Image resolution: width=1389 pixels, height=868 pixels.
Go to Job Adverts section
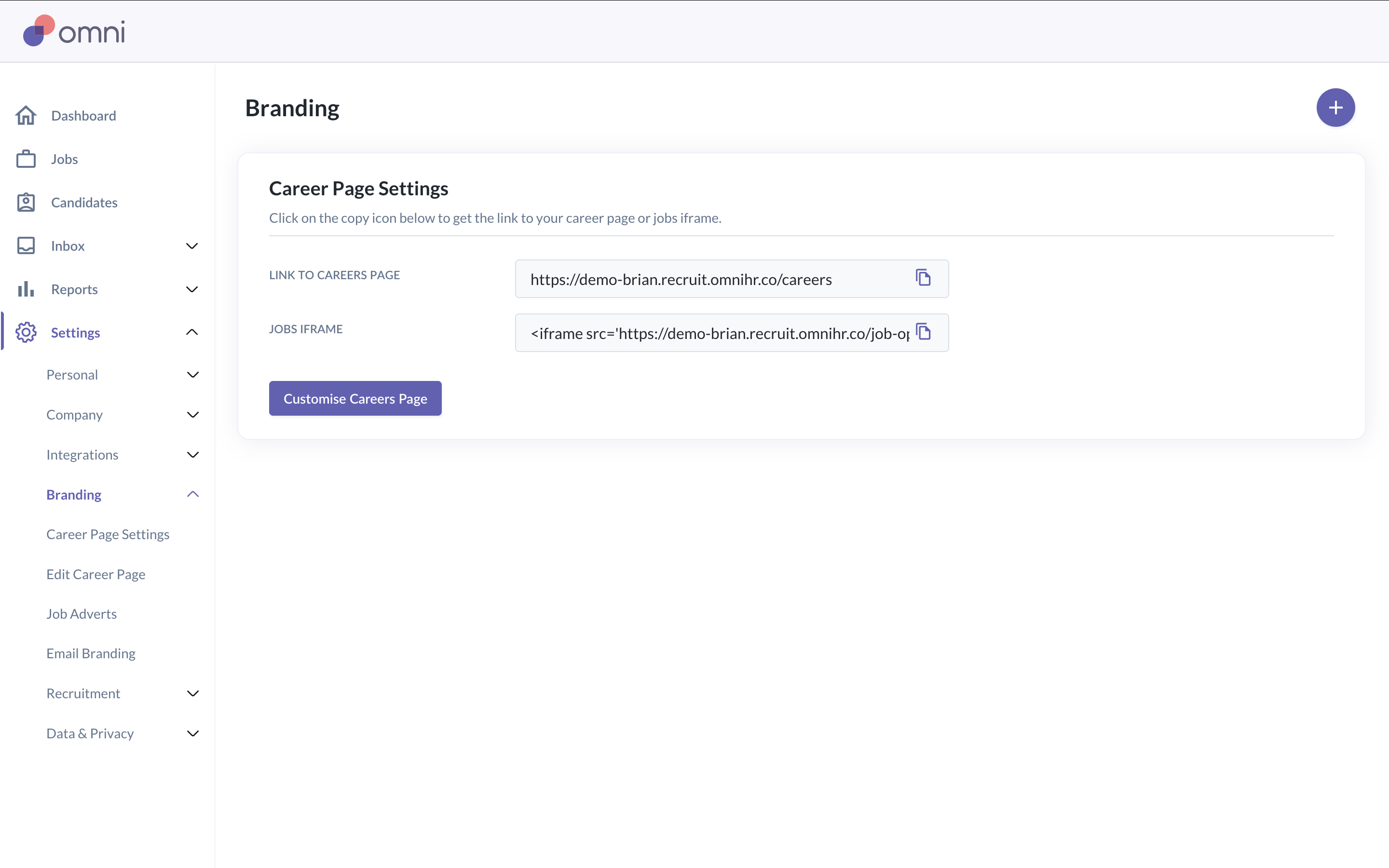82,614
